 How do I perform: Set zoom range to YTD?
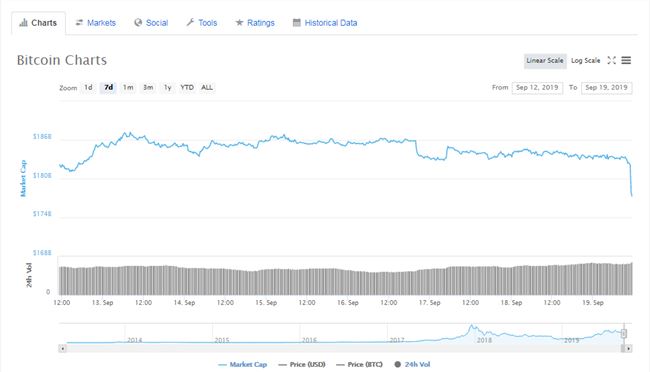pyautogui.click(x=187, y=88)
